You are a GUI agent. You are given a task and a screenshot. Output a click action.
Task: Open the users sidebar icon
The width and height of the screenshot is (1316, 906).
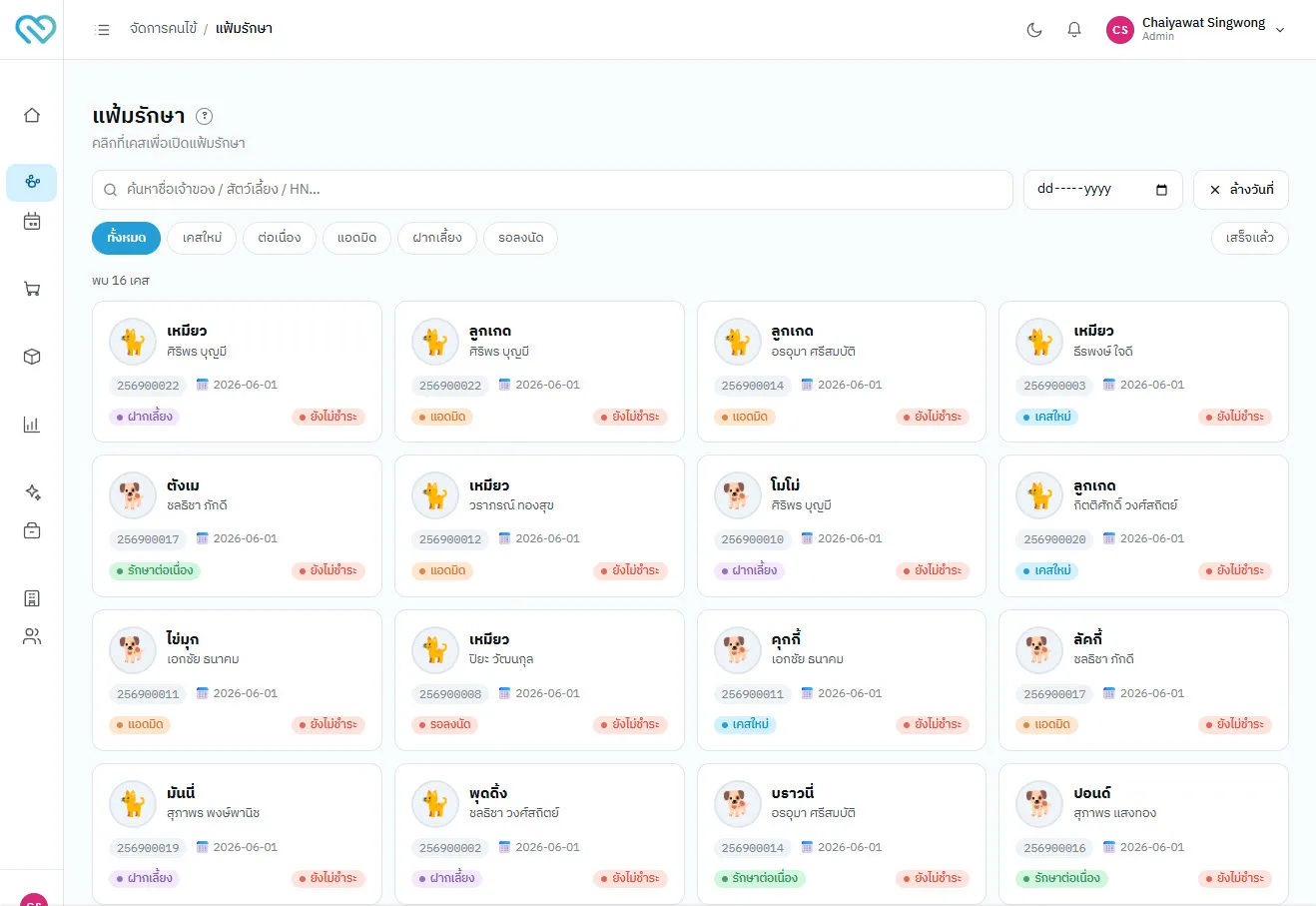click(x=32, y=637)
